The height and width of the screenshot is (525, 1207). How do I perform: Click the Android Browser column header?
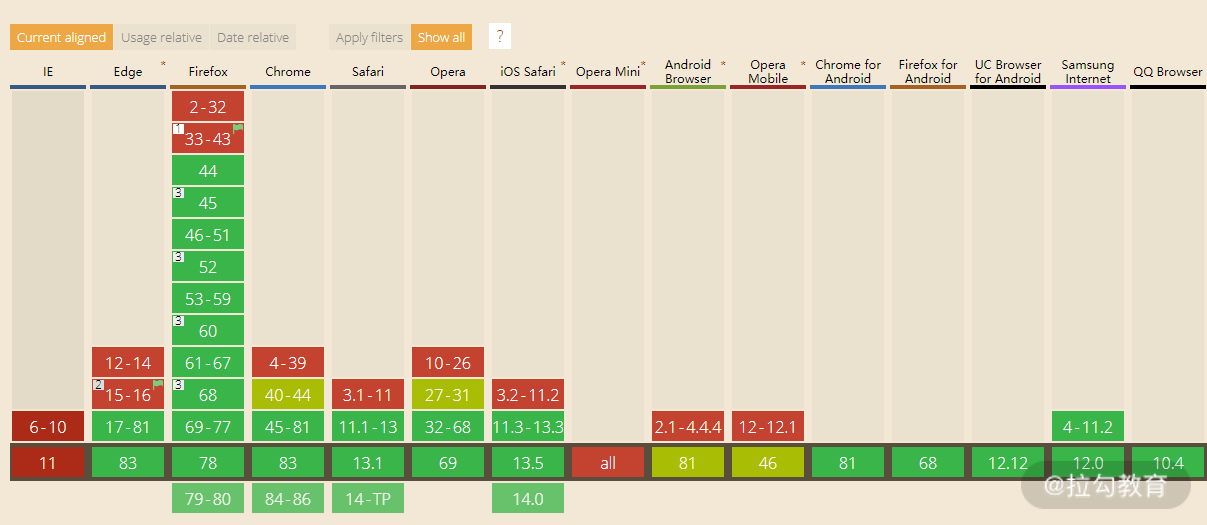pos(688,72)
